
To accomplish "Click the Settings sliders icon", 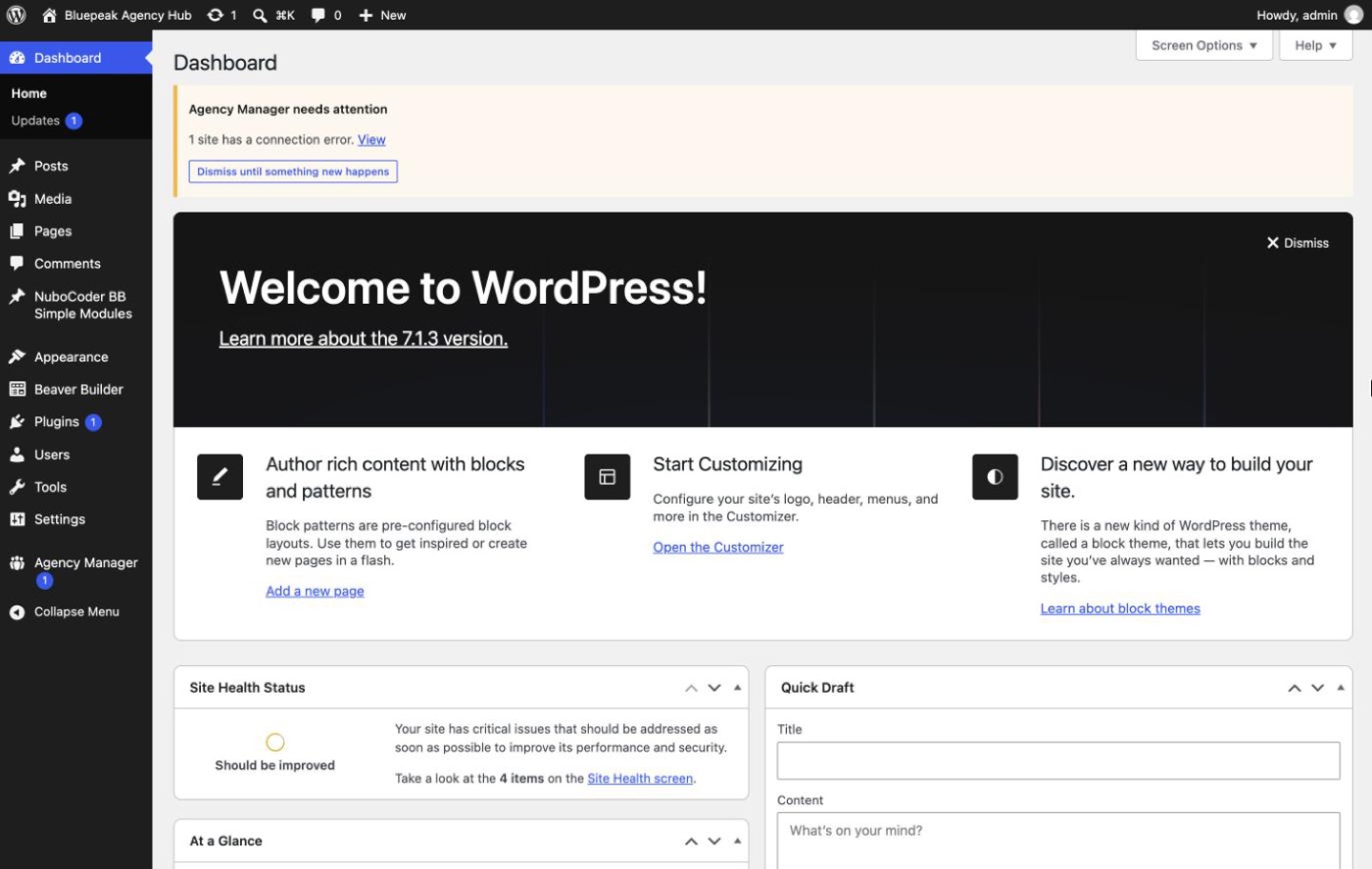I will (17, 519).
